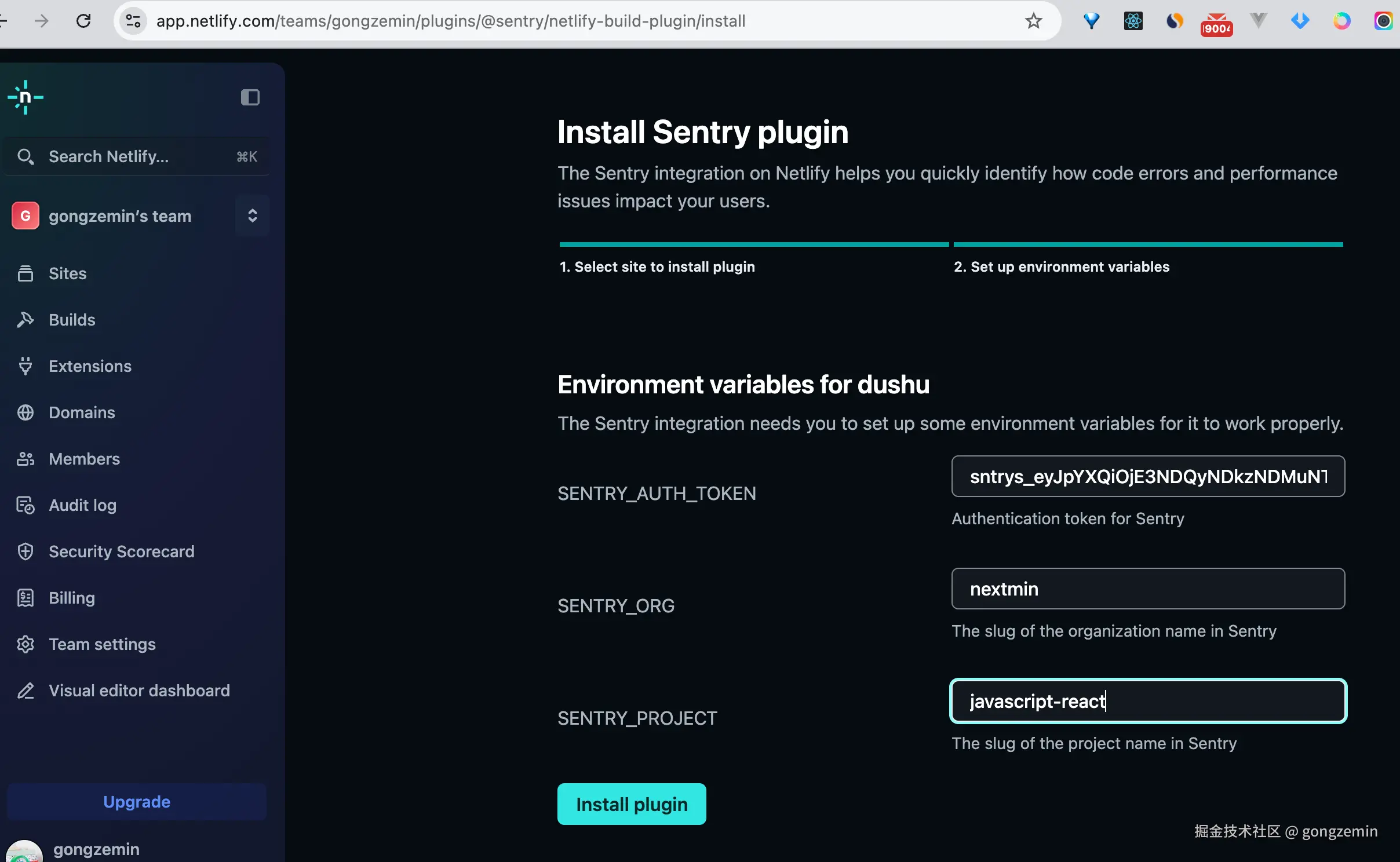Open the colorful ring extension
Viewport: 1400px width, 862px height.
click(1341, 21)
